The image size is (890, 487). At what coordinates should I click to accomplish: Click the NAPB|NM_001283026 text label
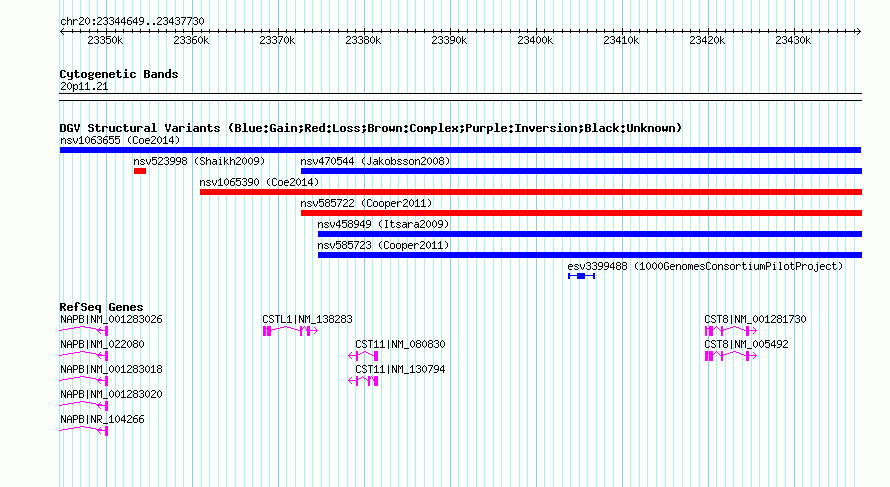tap(111, 320)
